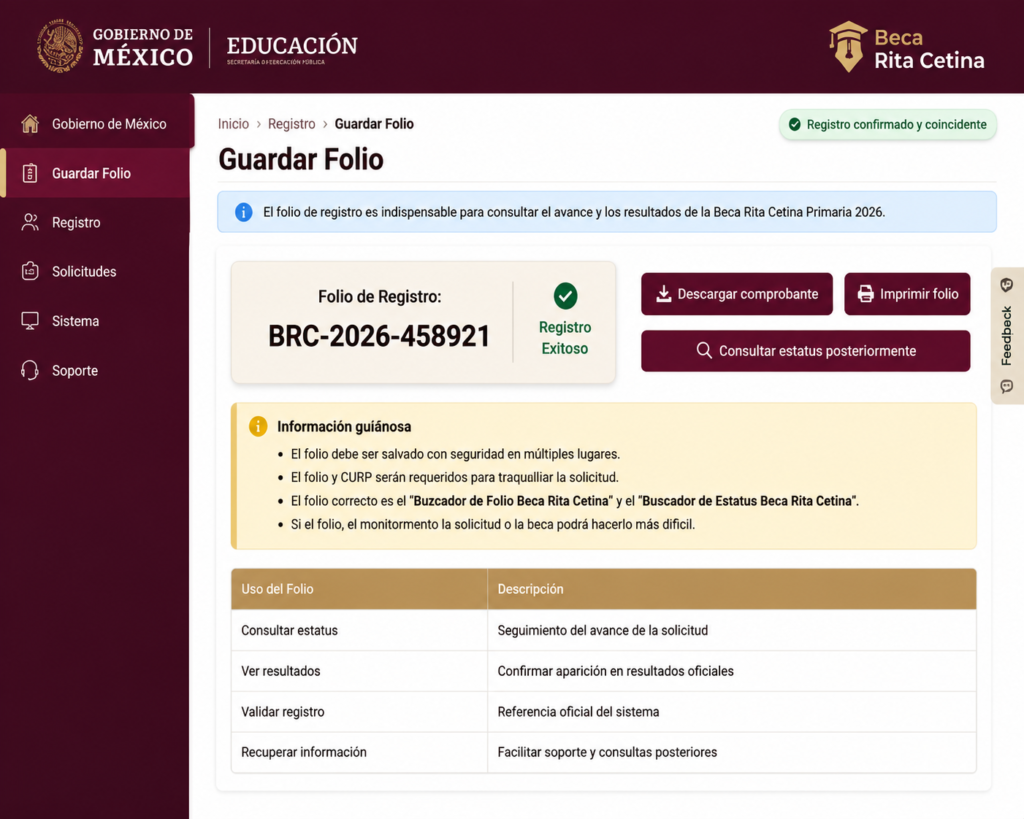Click the Uso del Folio column header

pyautogui.click(x=359, y=589)
